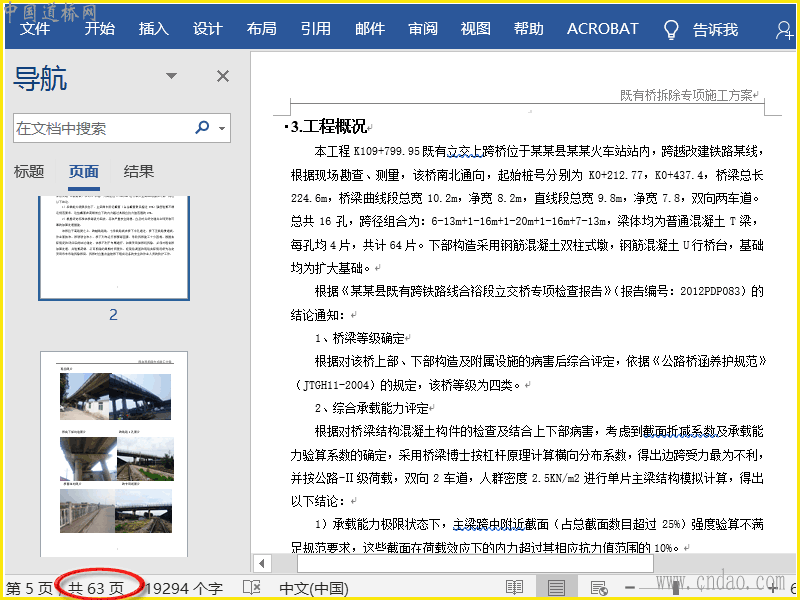800x600 pixels.
Task: Switch to the 标题 navigation tab
Action: 29,171
